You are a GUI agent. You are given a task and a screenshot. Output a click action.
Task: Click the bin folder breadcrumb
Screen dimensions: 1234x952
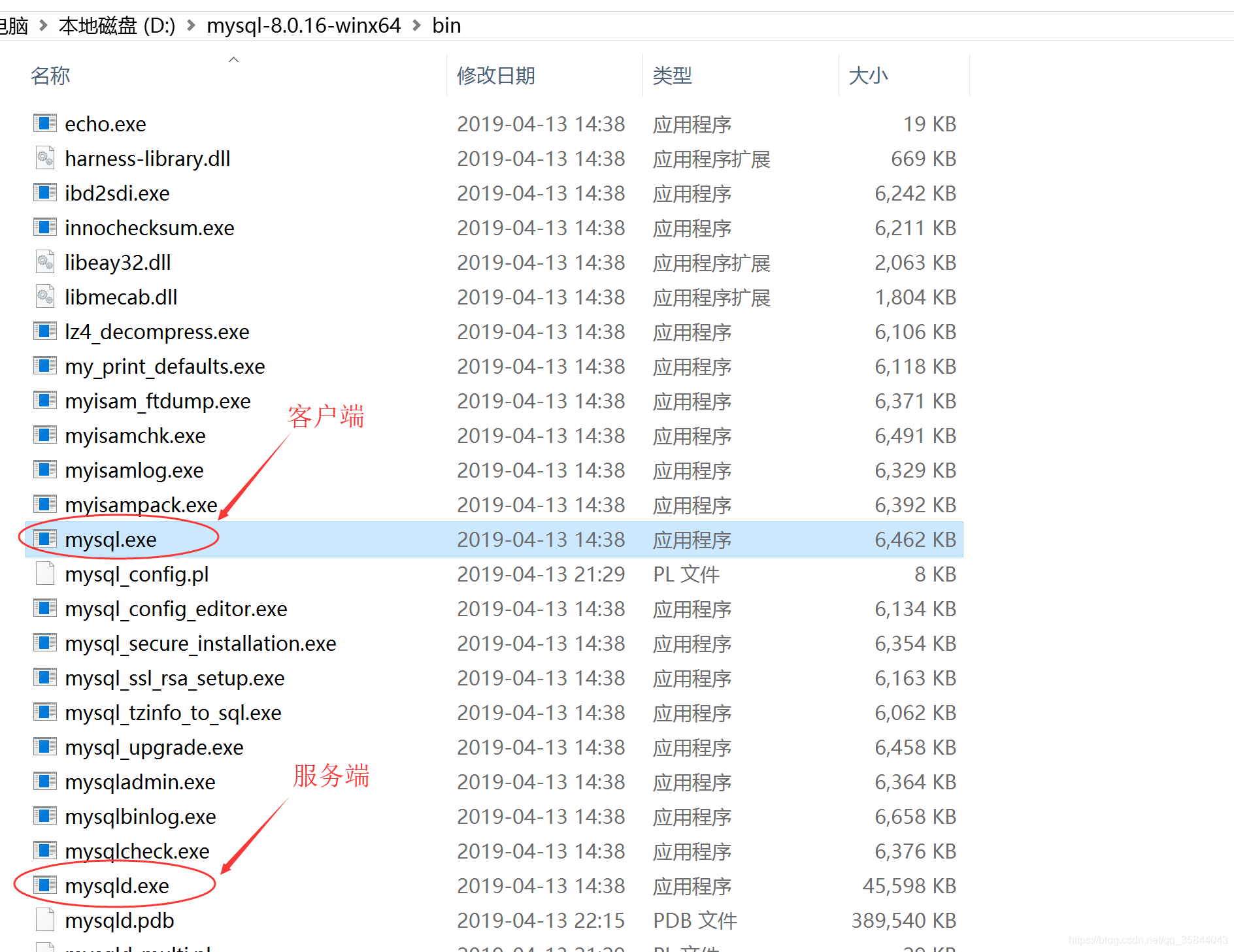(446, 25)
